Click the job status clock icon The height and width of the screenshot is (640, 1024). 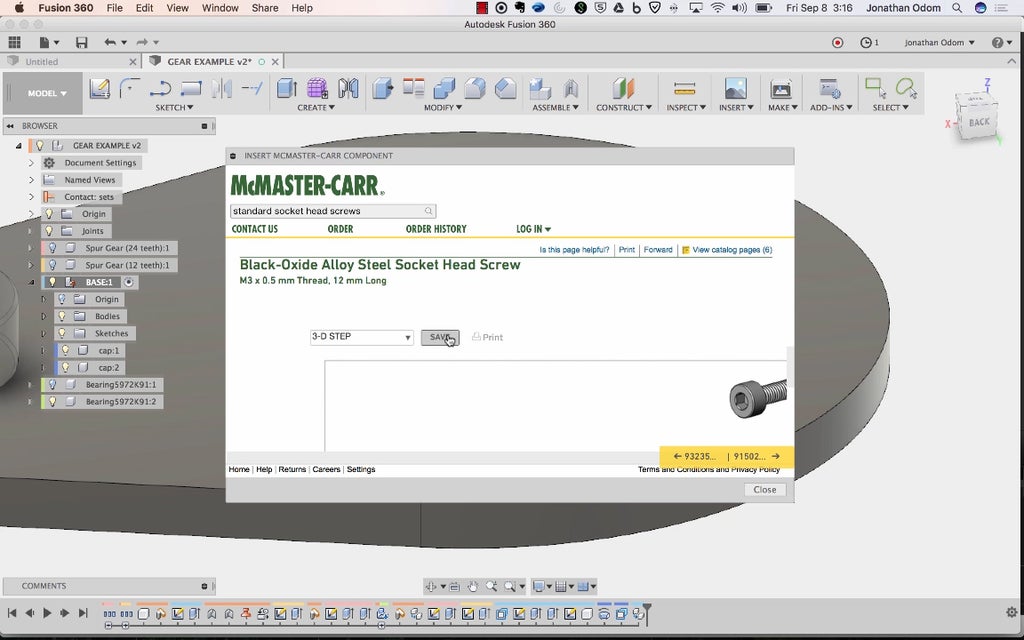[x=866, y=42]
